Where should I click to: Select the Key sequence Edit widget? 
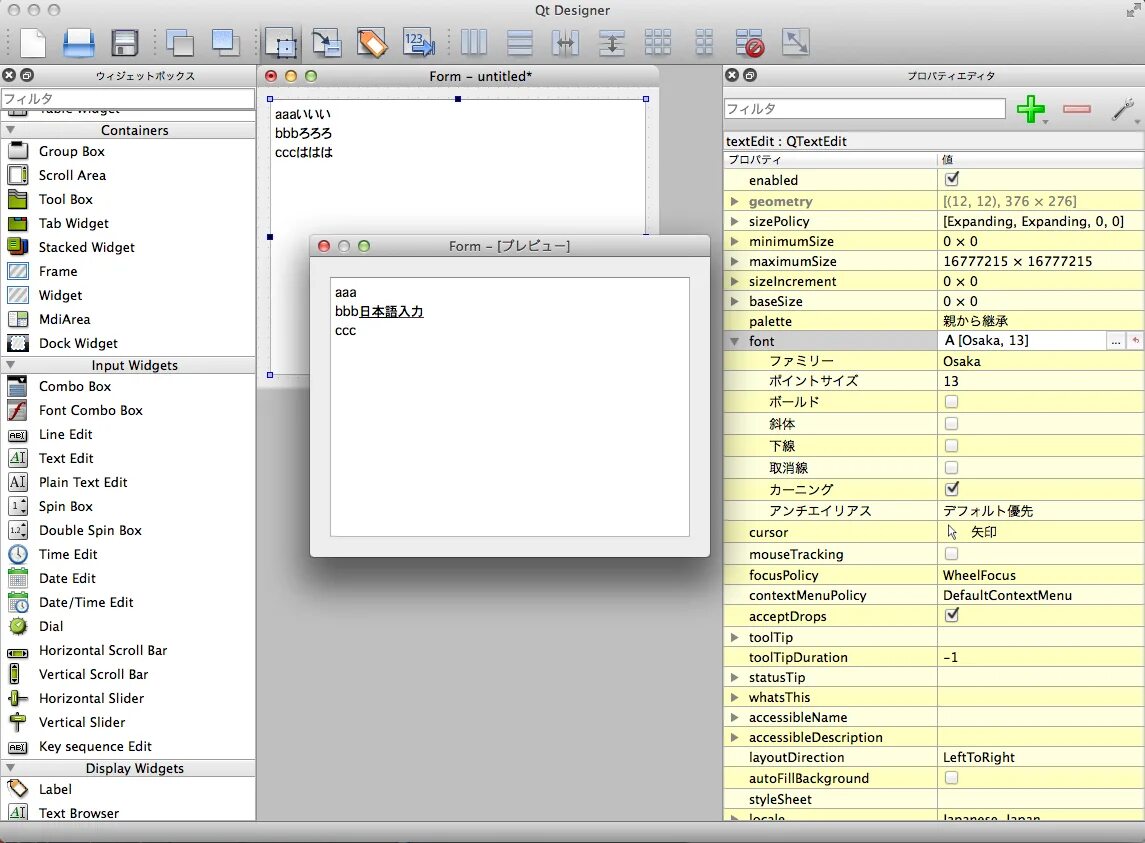click(x=95, y=747)
